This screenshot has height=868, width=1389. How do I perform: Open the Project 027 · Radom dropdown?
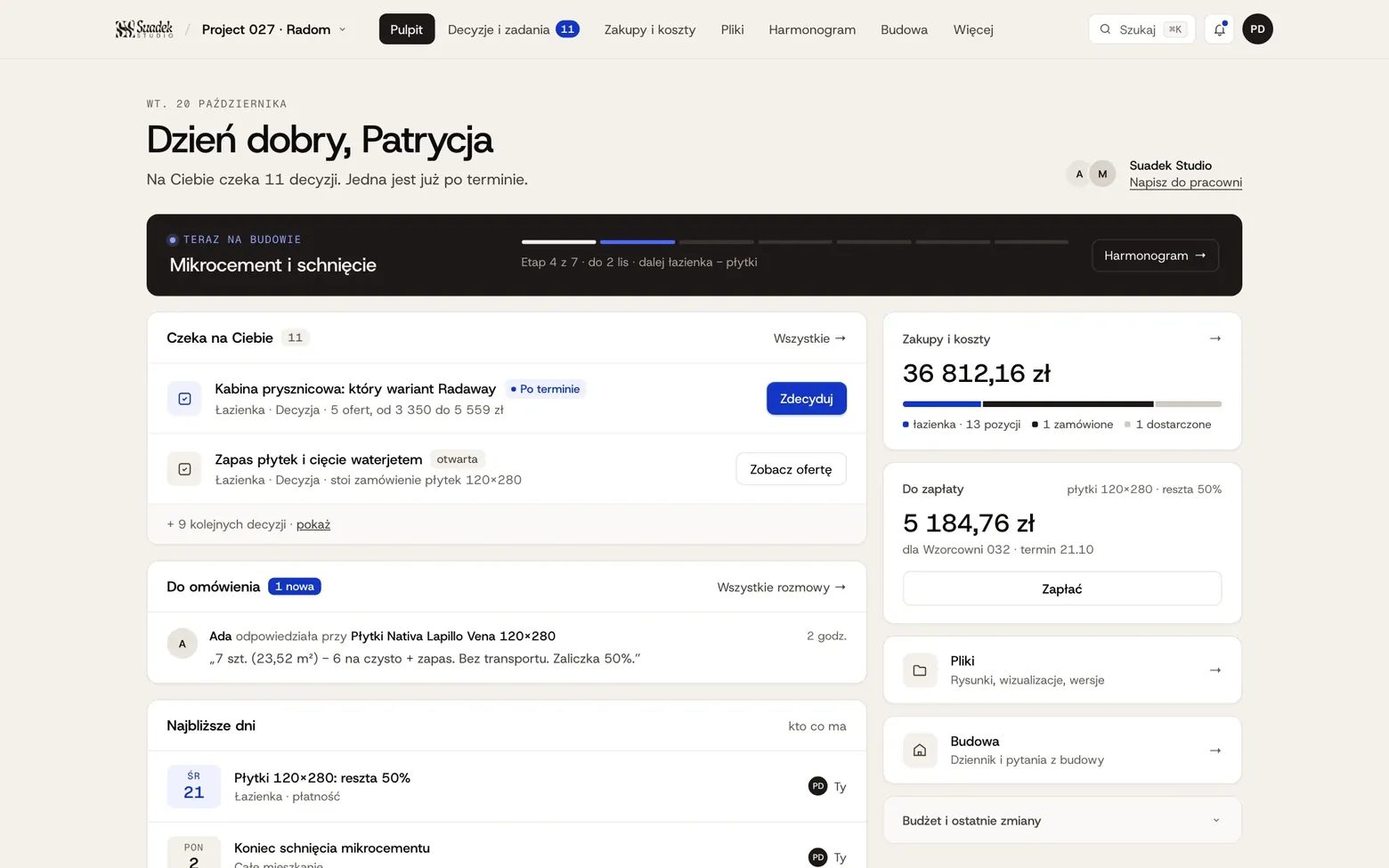(274, 29)
